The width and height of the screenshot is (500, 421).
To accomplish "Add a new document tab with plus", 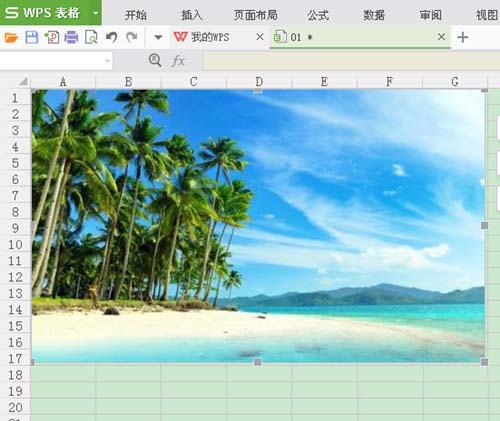I will [x=463, y=37].
